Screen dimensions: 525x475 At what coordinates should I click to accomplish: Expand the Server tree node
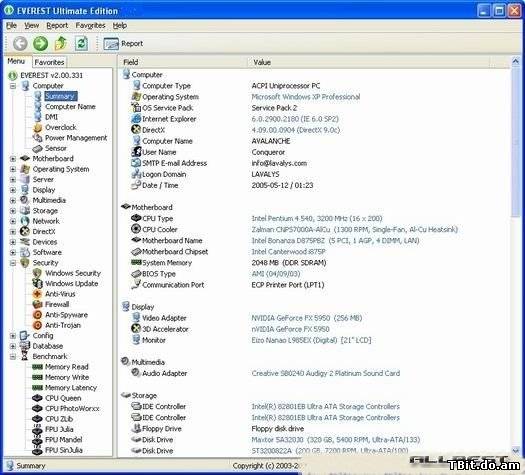pos(13,179)
